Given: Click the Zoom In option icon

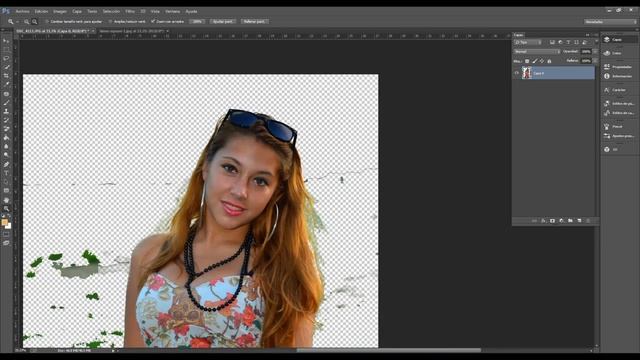Looking at the screenshot, I should pyautogui.click(x=27, y=22).
